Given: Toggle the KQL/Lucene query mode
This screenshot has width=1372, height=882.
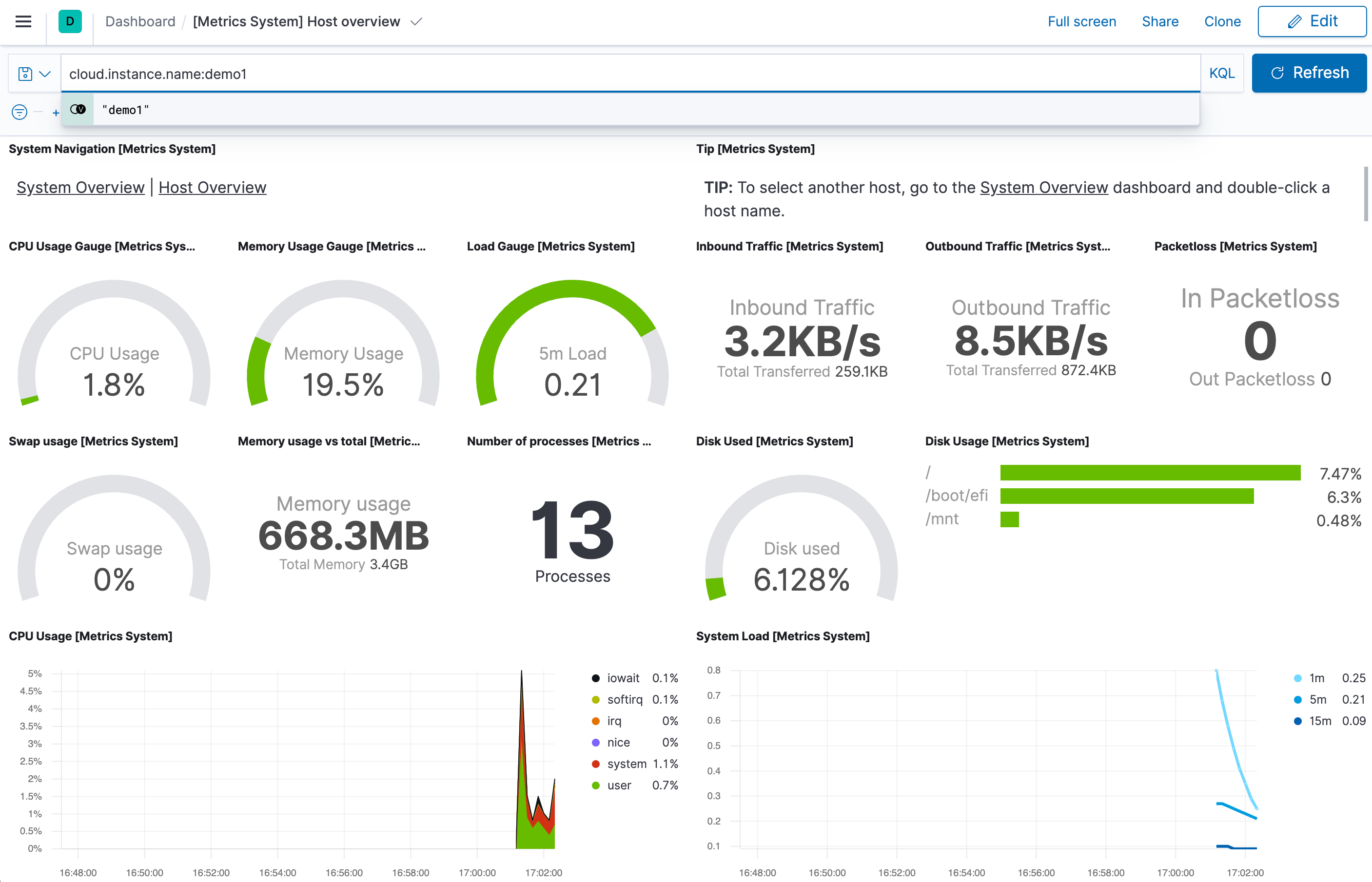Looking at the screenshot, I should (1221, 73).
